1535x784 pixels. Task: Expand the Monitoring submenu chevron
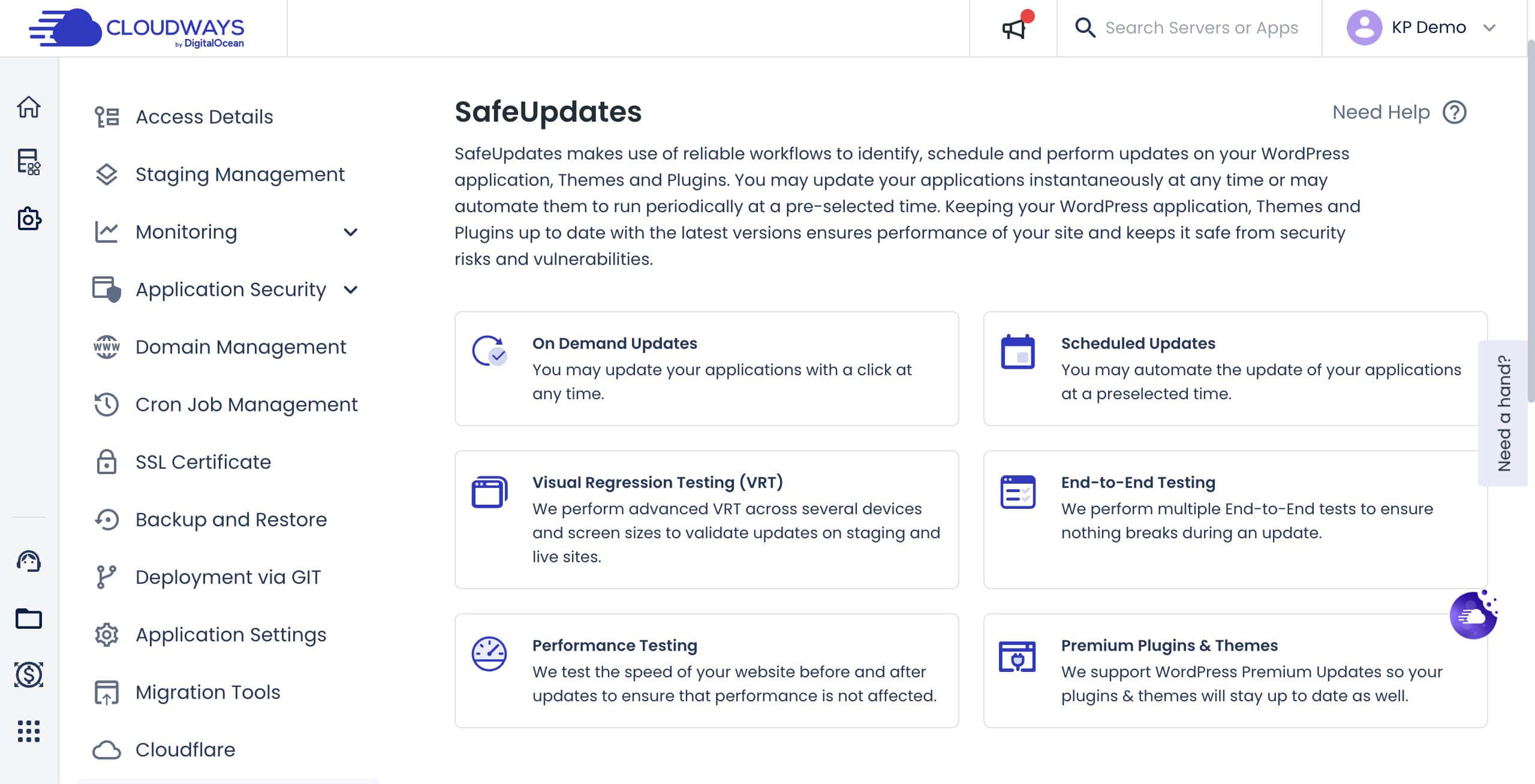(x=351, y=232)
